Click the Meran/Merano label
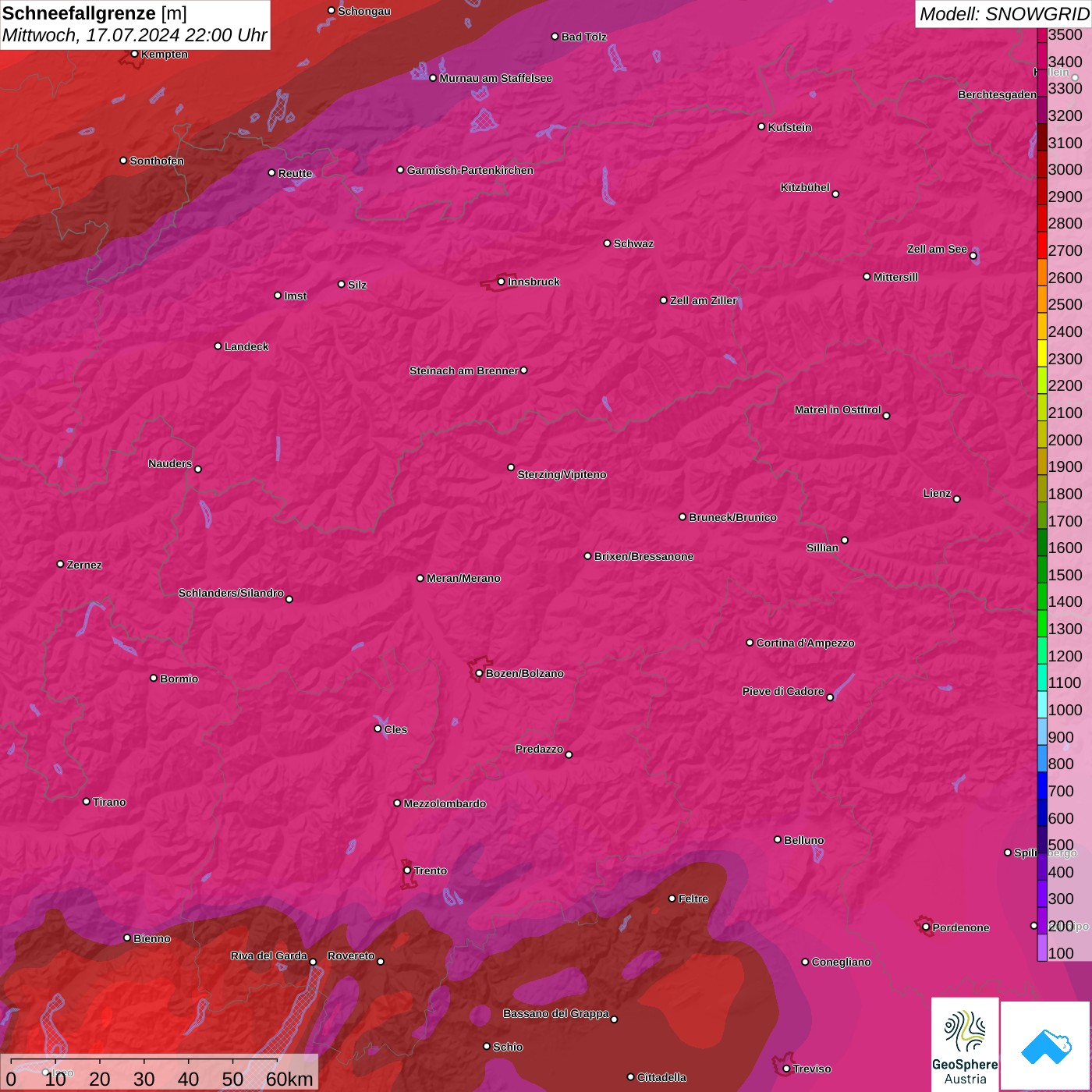This screenshot has width=1092, height=1092. pos(463,578)
